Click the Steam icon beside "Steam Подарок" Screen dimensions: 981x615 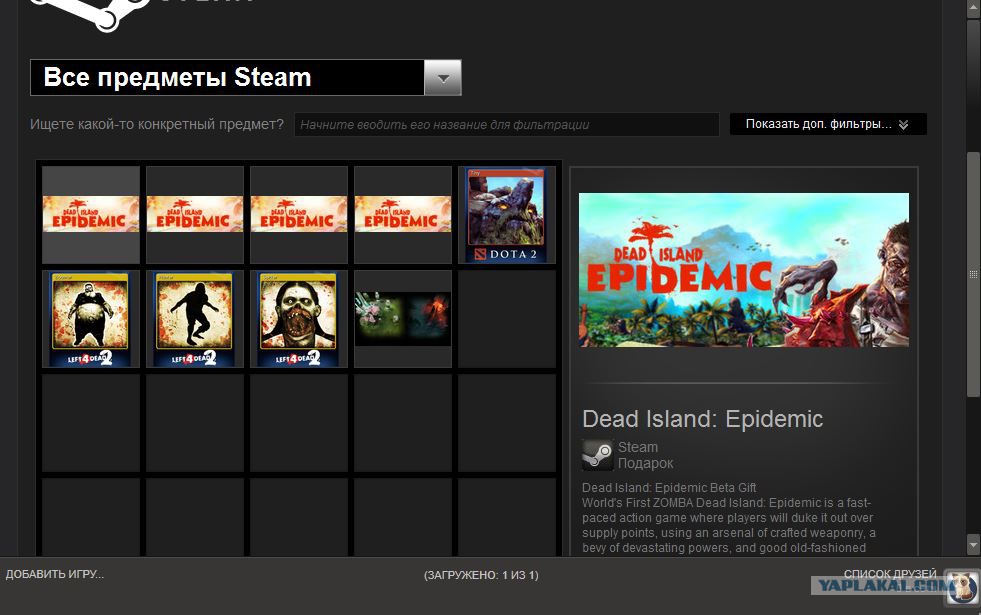click(597, 455)
